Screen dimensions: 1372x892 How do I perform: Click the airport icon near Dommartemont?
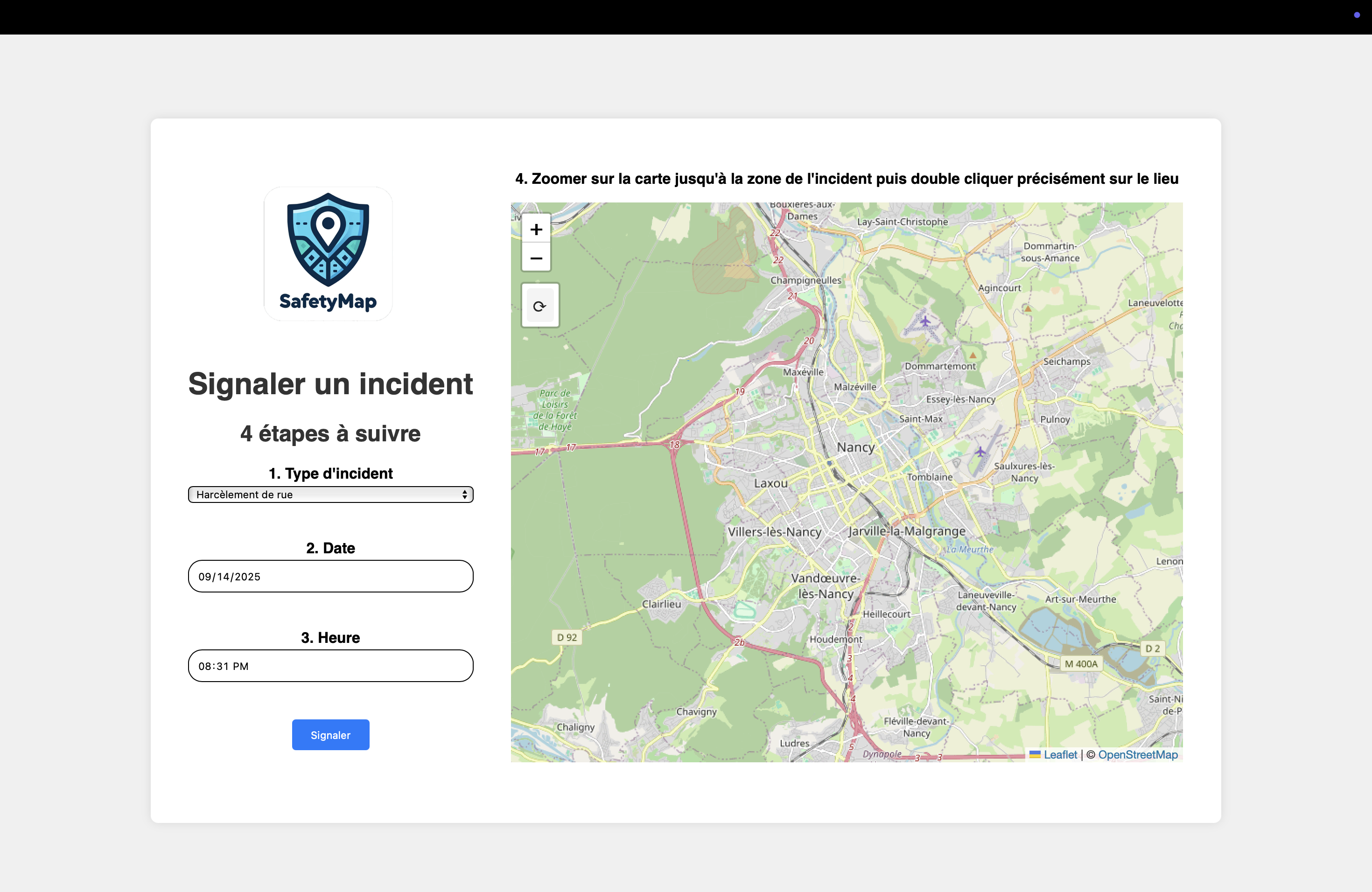924,321
